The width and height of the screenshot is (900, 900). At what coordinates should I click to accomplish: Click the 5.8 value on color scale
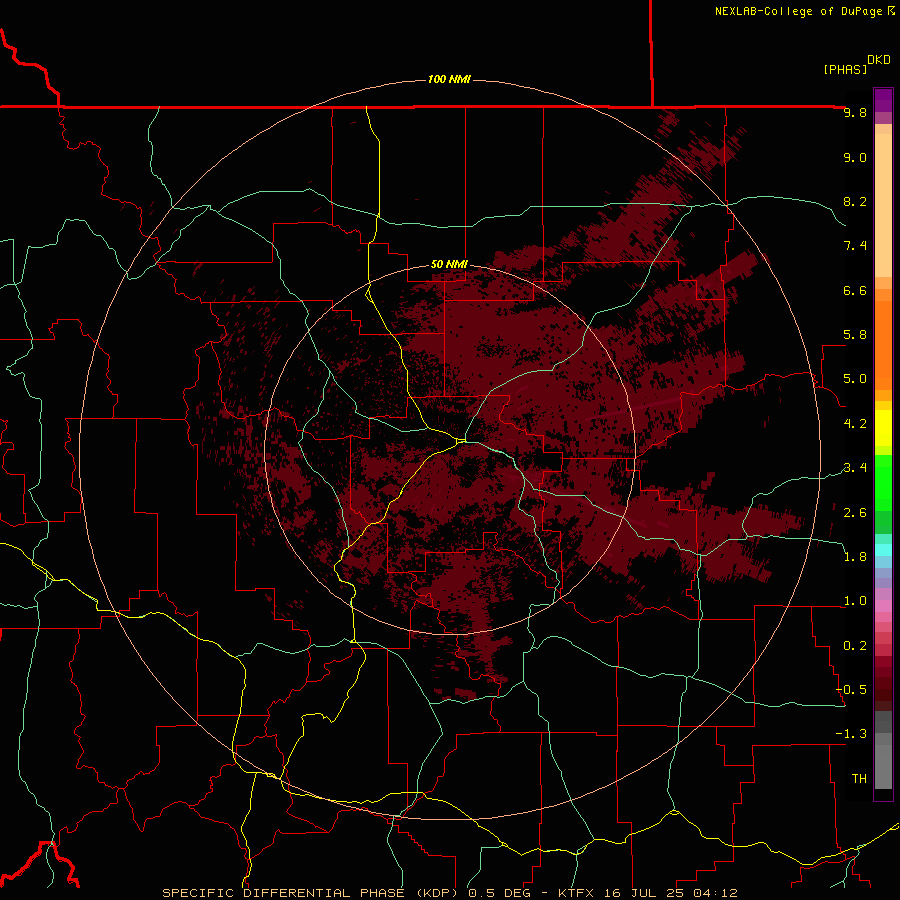point(855,335)
